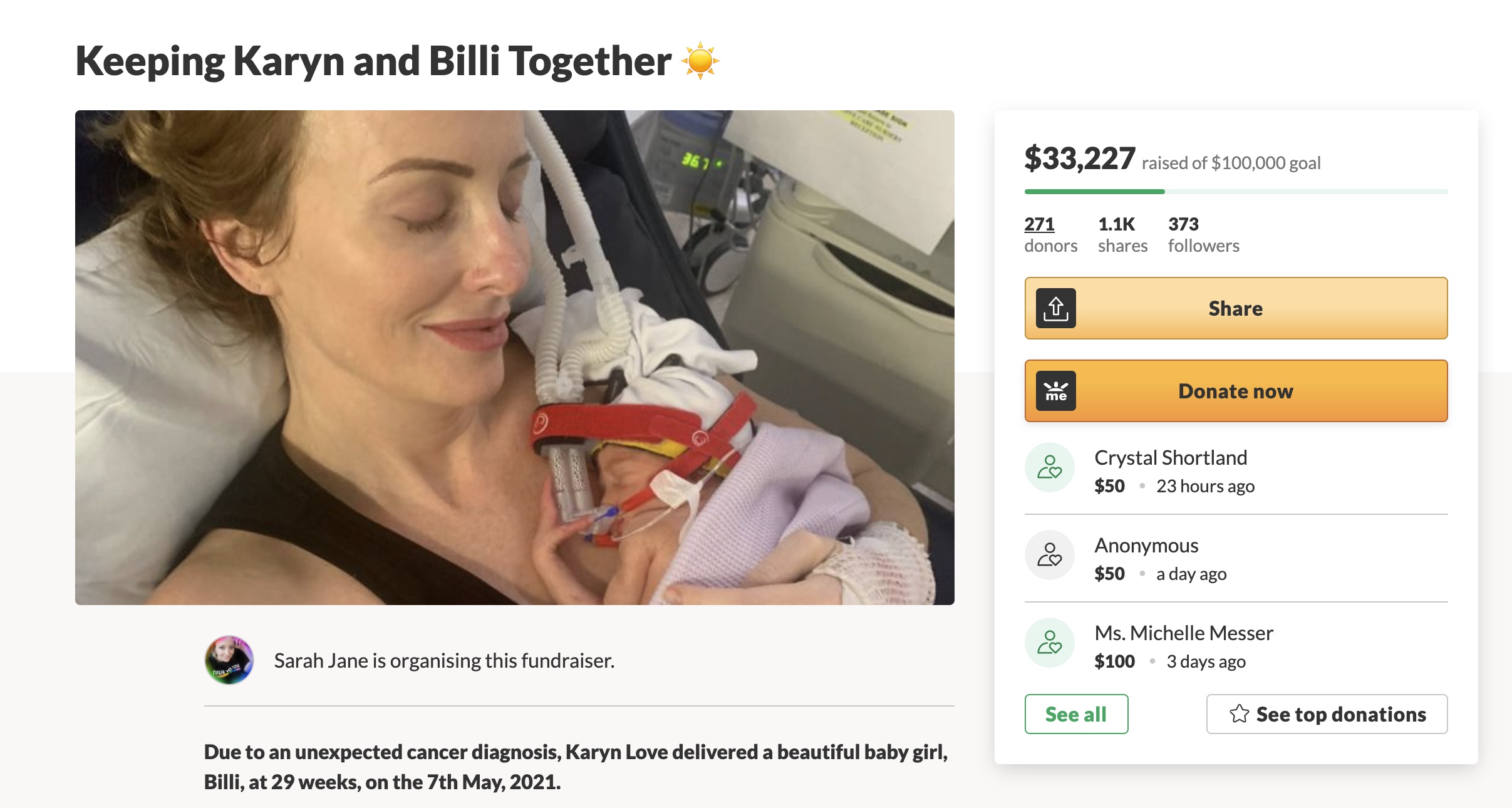Click the fundraising progress bar
Image resolution: width=1512 pixels, height=808 pixels.
(1236, 192)
